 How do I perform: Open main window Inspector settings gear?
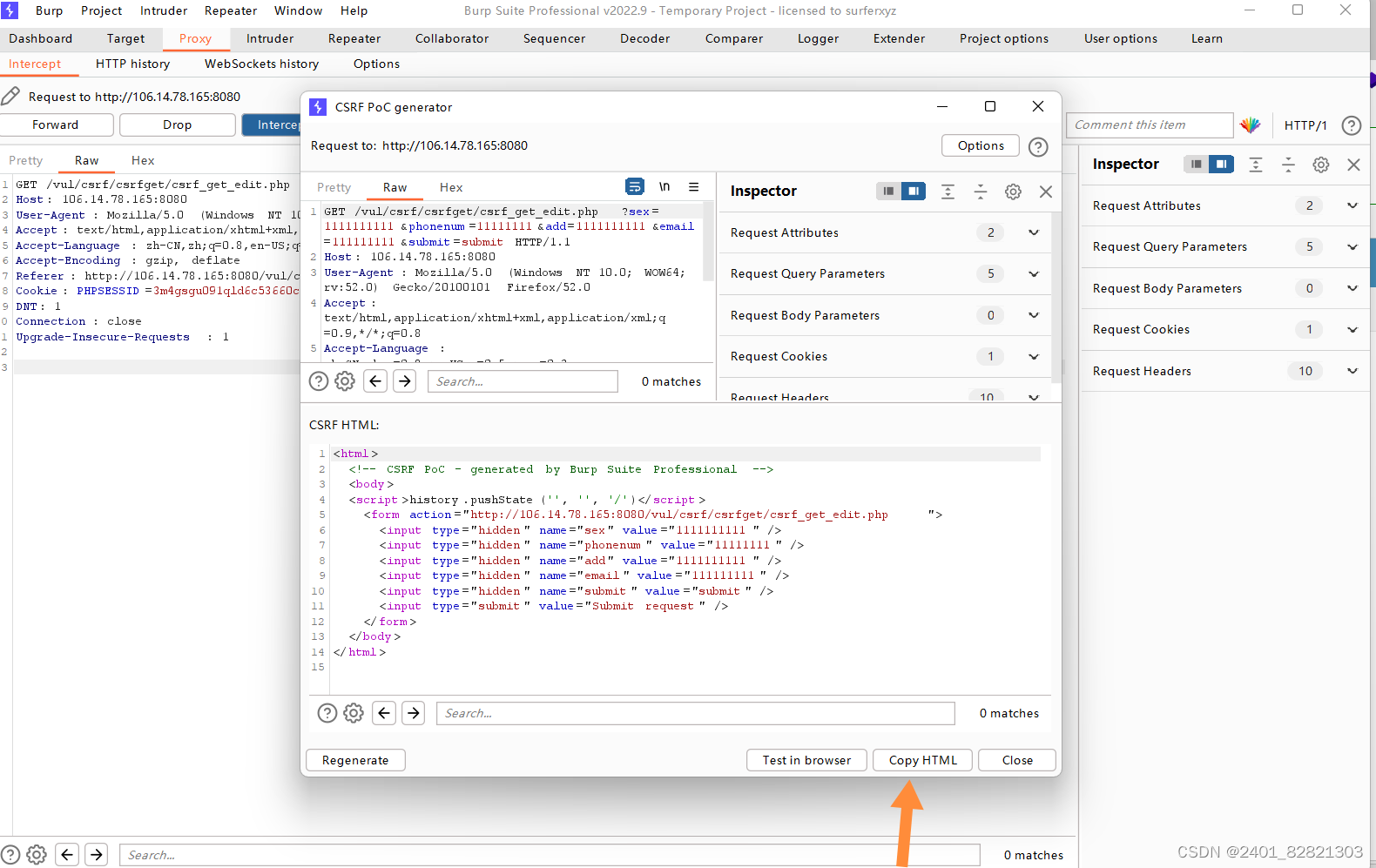1321,165
